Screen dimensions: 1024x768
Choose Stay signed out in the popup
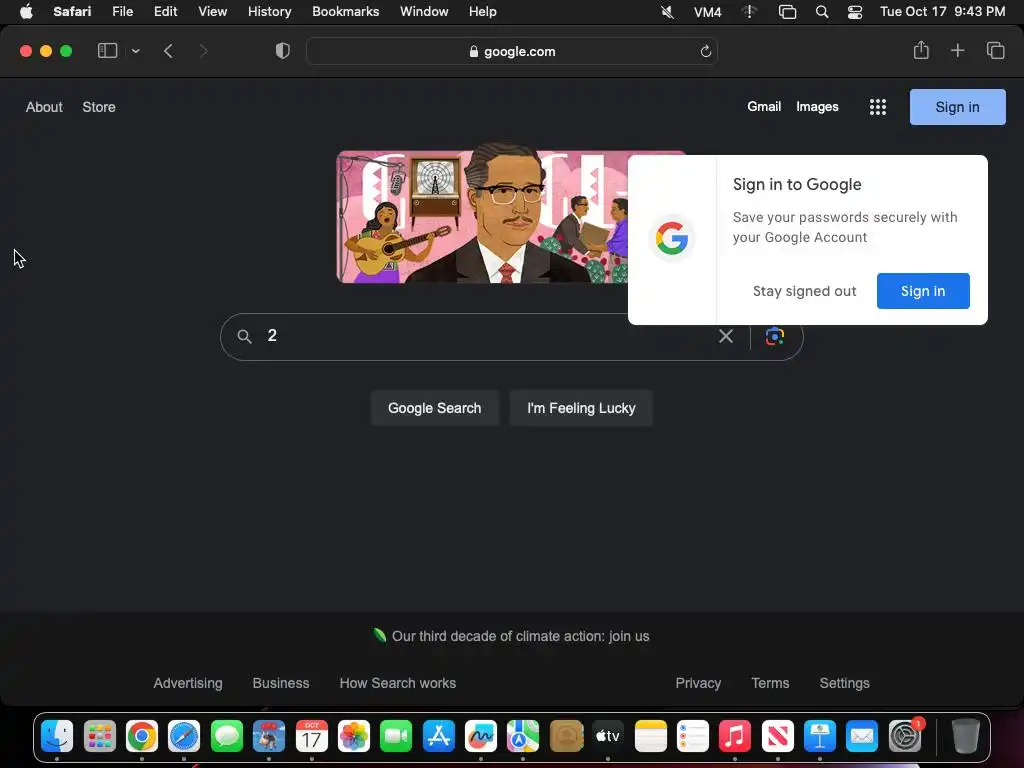coord(805,291)
